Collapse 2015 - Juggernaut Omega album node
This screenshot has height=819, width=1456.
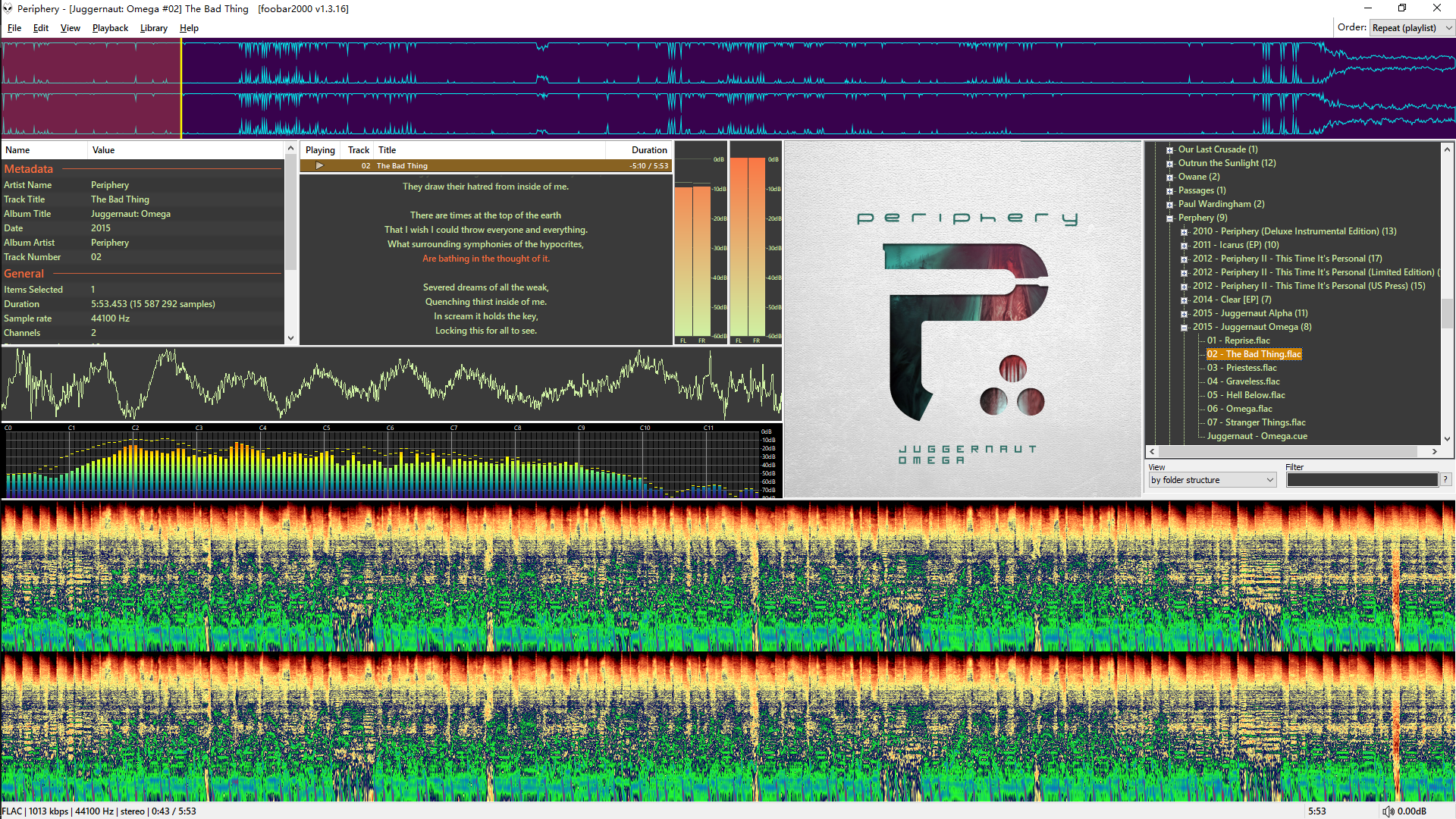point(1184,327)
